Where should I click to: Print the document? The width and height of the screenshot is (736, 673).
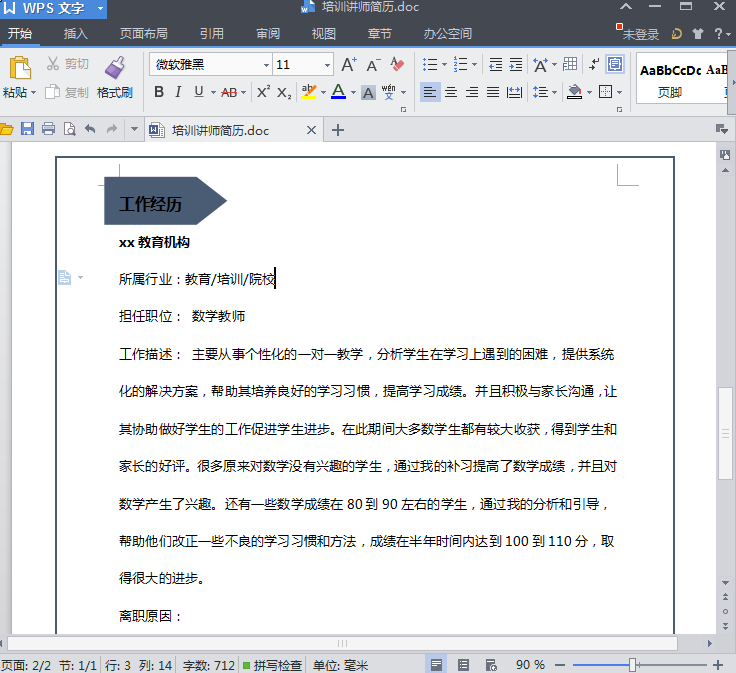point(48,129)
